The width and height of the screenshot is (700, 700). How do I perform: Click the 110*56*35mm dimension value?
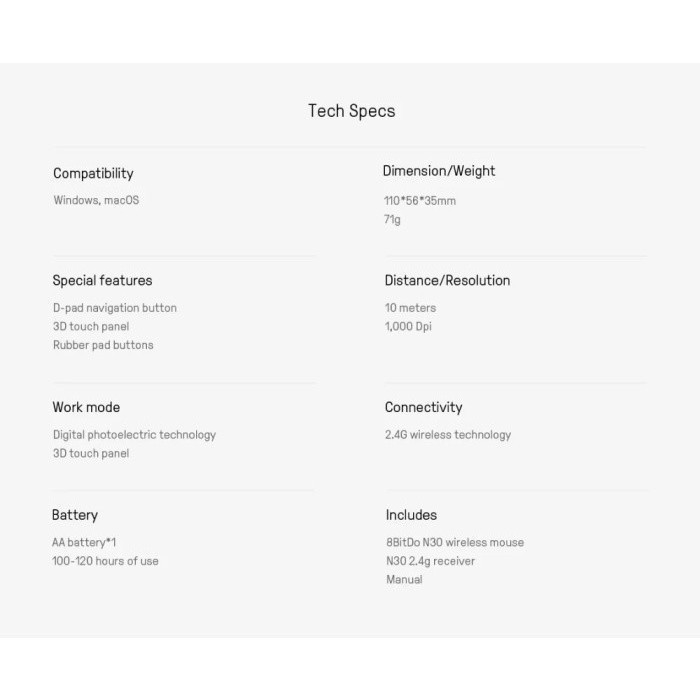(420, 201)
